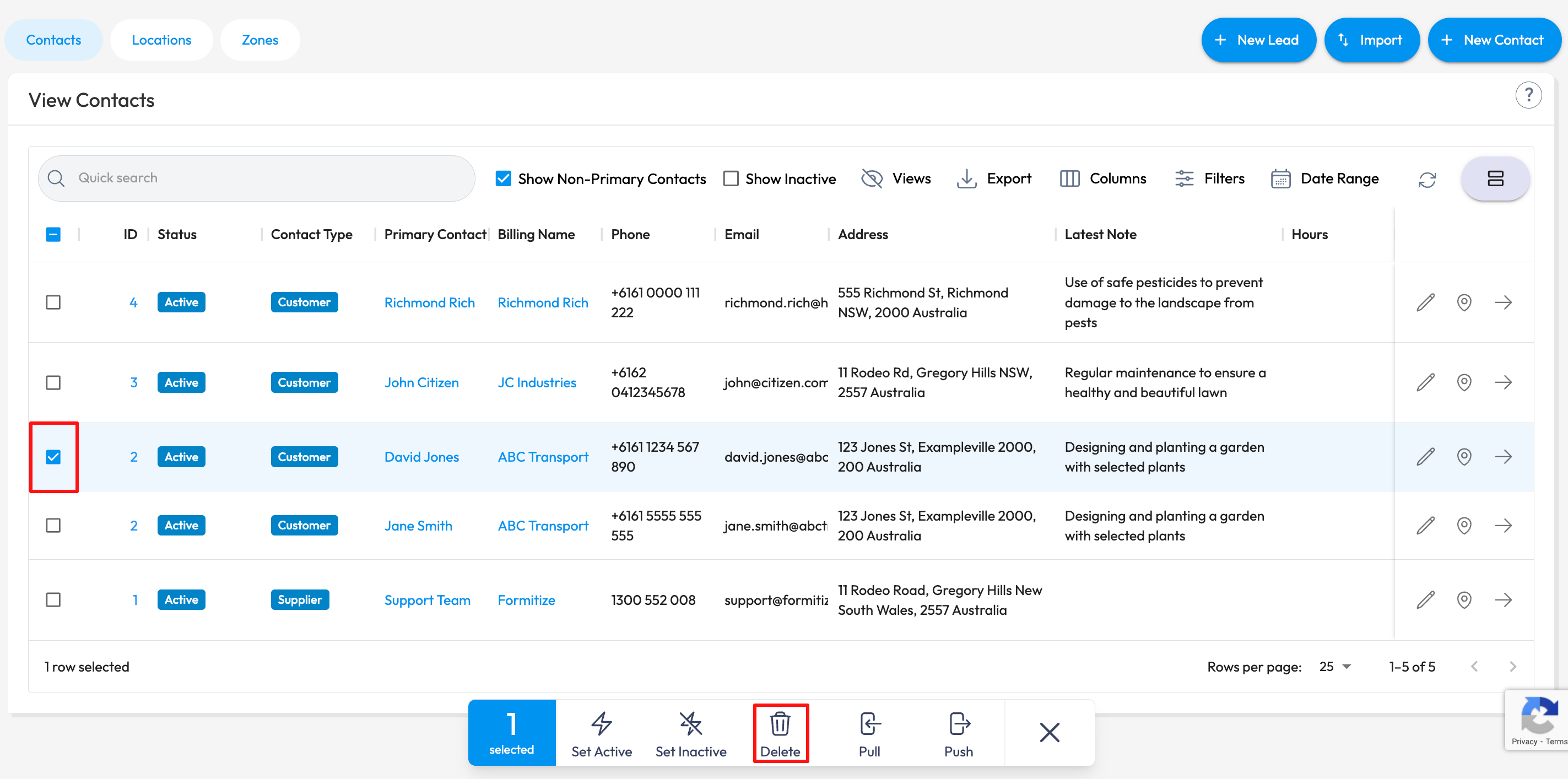1568x779 pixels.
Task: Click the Push action icon
Action: click(x=959, y=724)
